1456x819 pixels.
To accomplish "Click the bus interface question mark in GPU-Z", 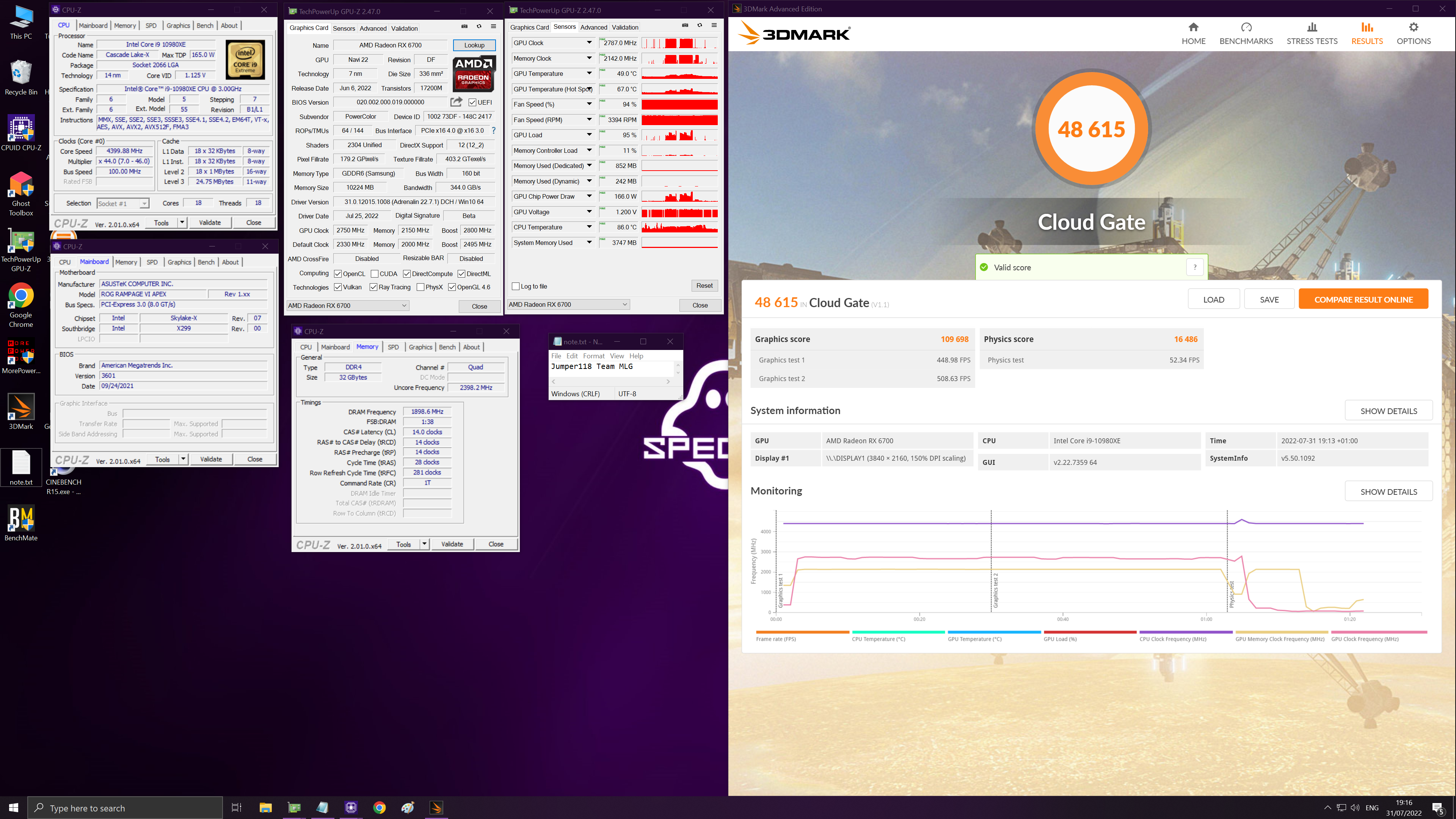I will (493, 130).
